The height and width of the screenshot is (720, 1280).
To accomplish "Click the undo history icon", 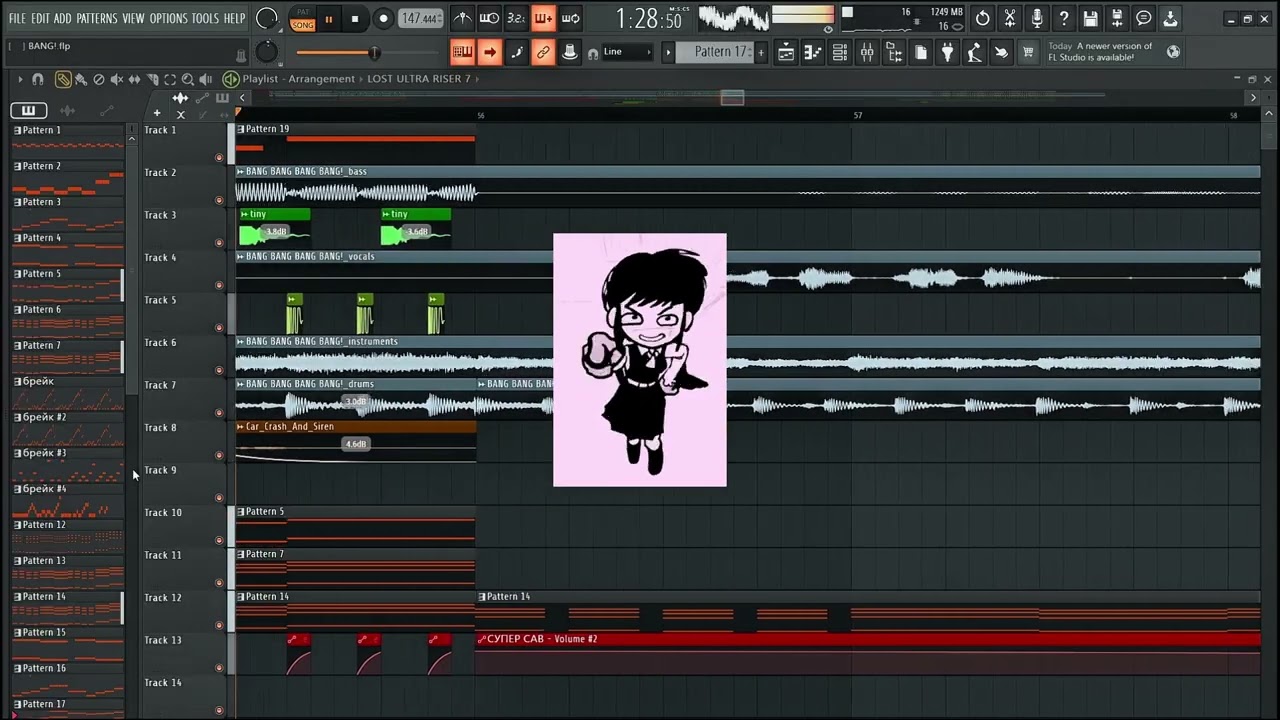I will point(983,18).
